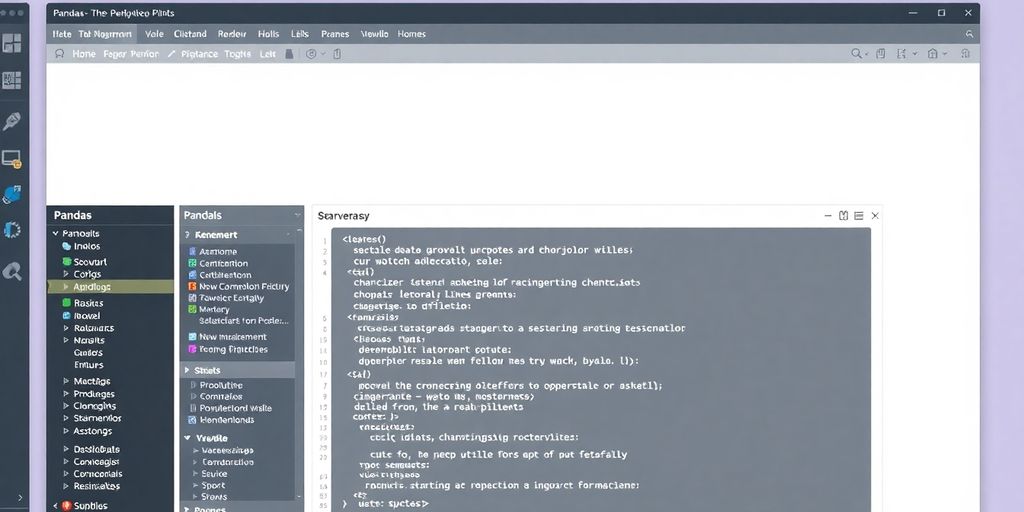The width and height of the screenshot is (1024, 512).
Task: Open the Homes menu
Action: [411, 34]
